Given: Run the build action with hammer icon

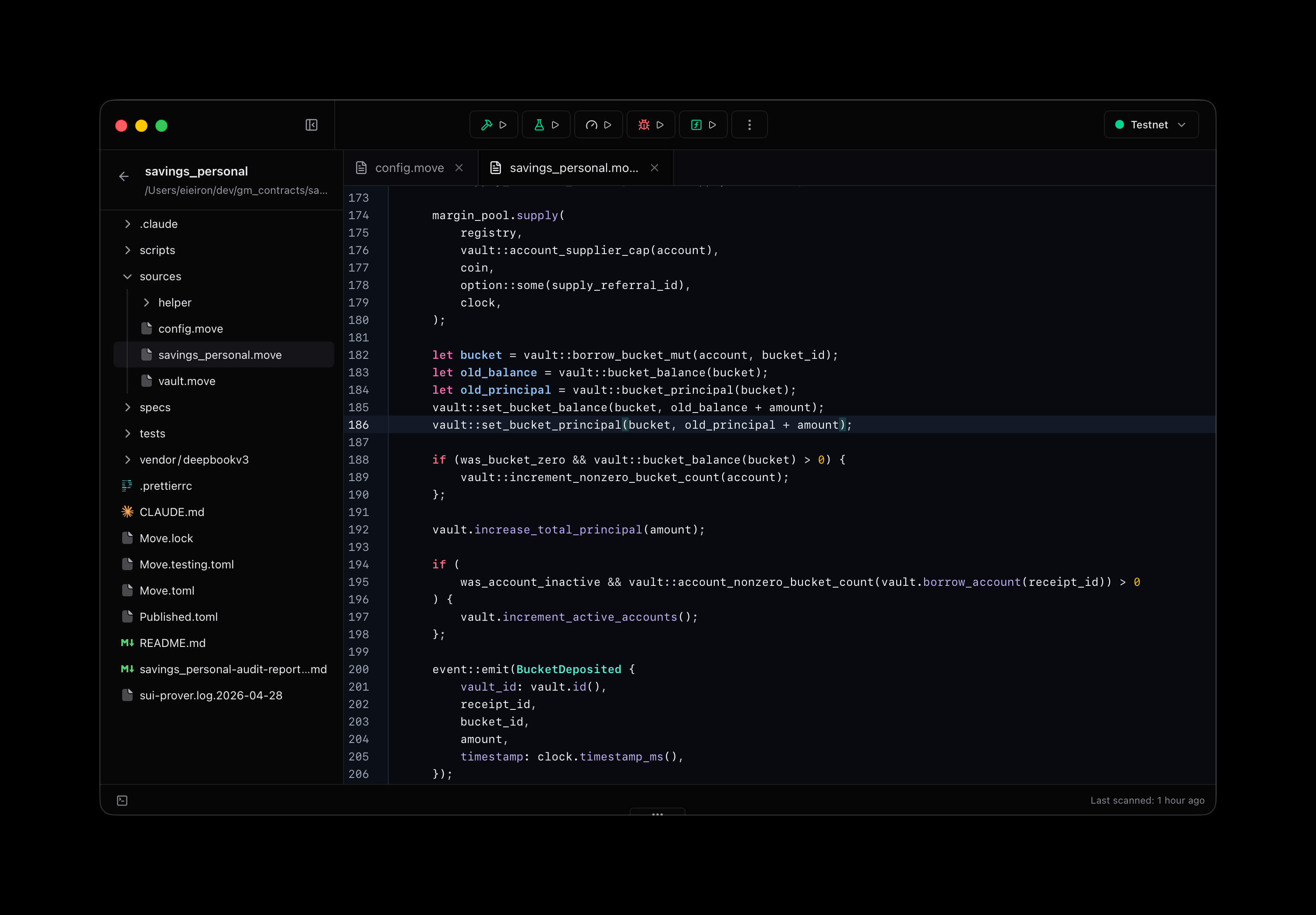Looking at the screenshot, I should coord(493,125).
